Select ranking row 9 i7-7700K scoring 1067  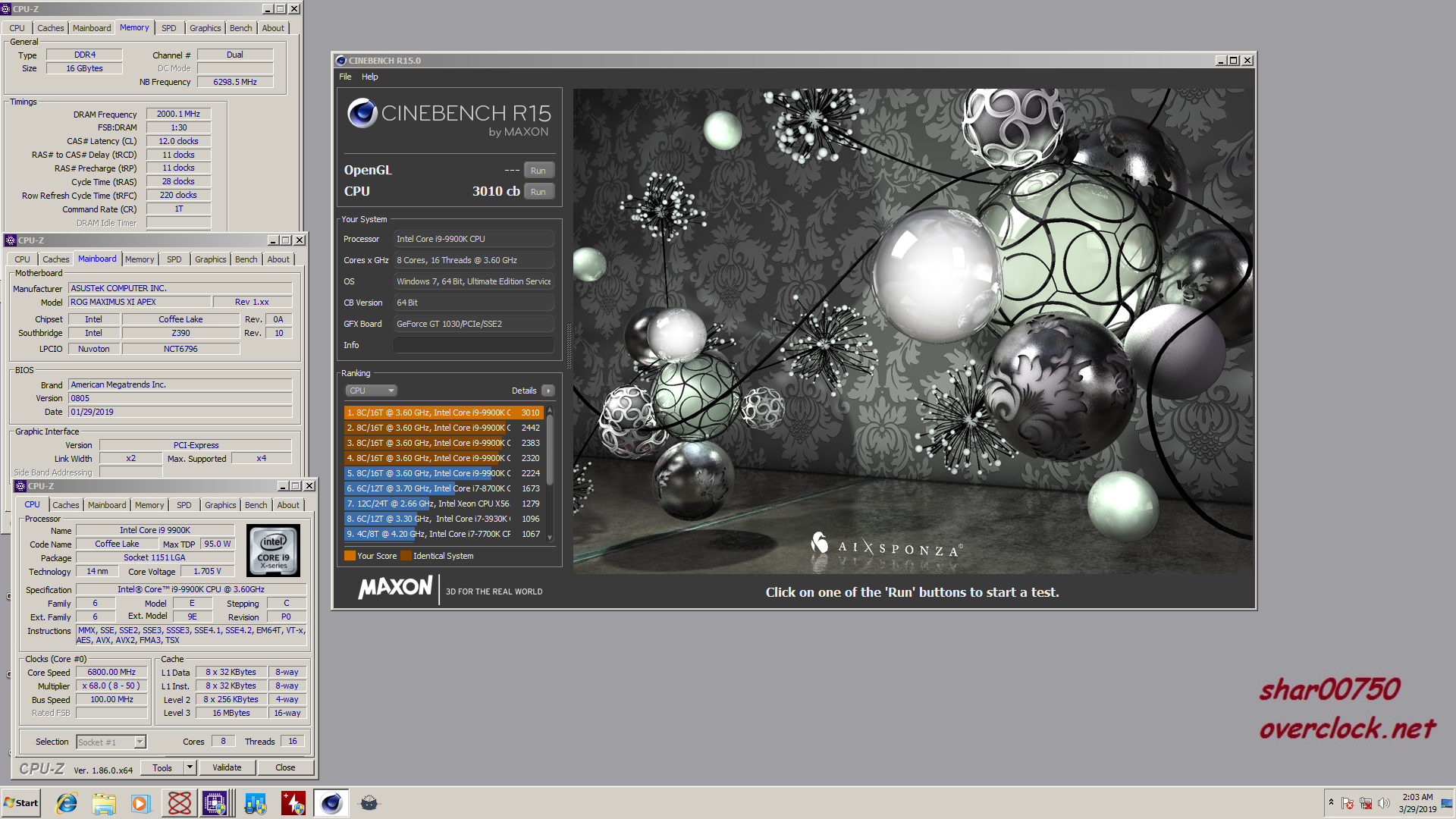[444, 534]
